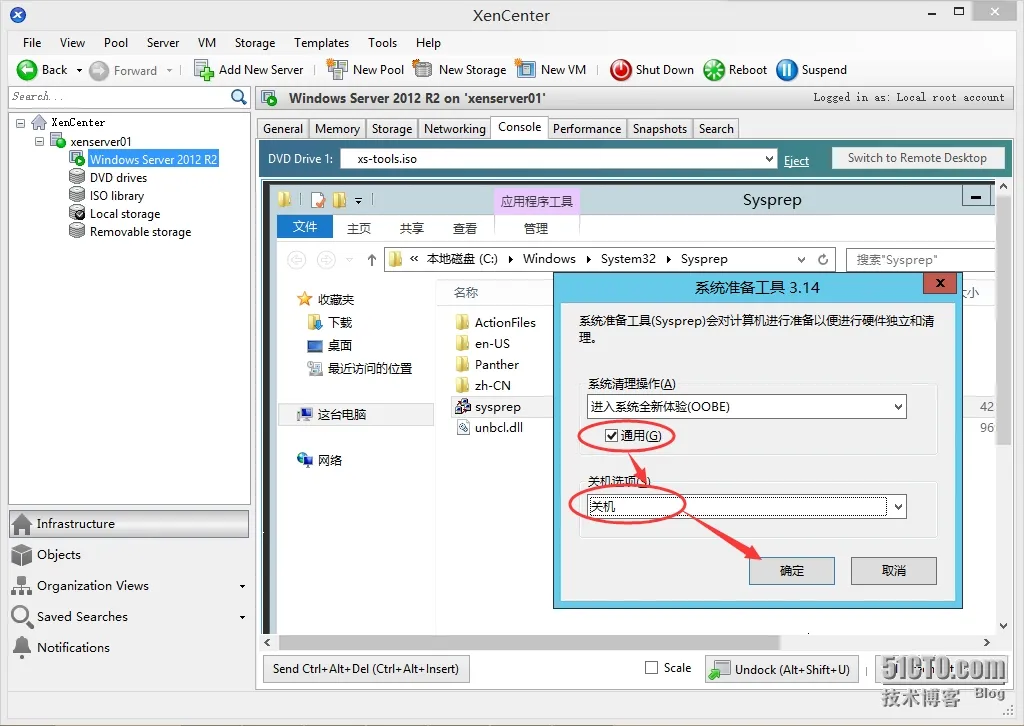The width and height of the screenshot is (1024, 726).
Task: Open the Objects view icon
Action: point(22,555)
